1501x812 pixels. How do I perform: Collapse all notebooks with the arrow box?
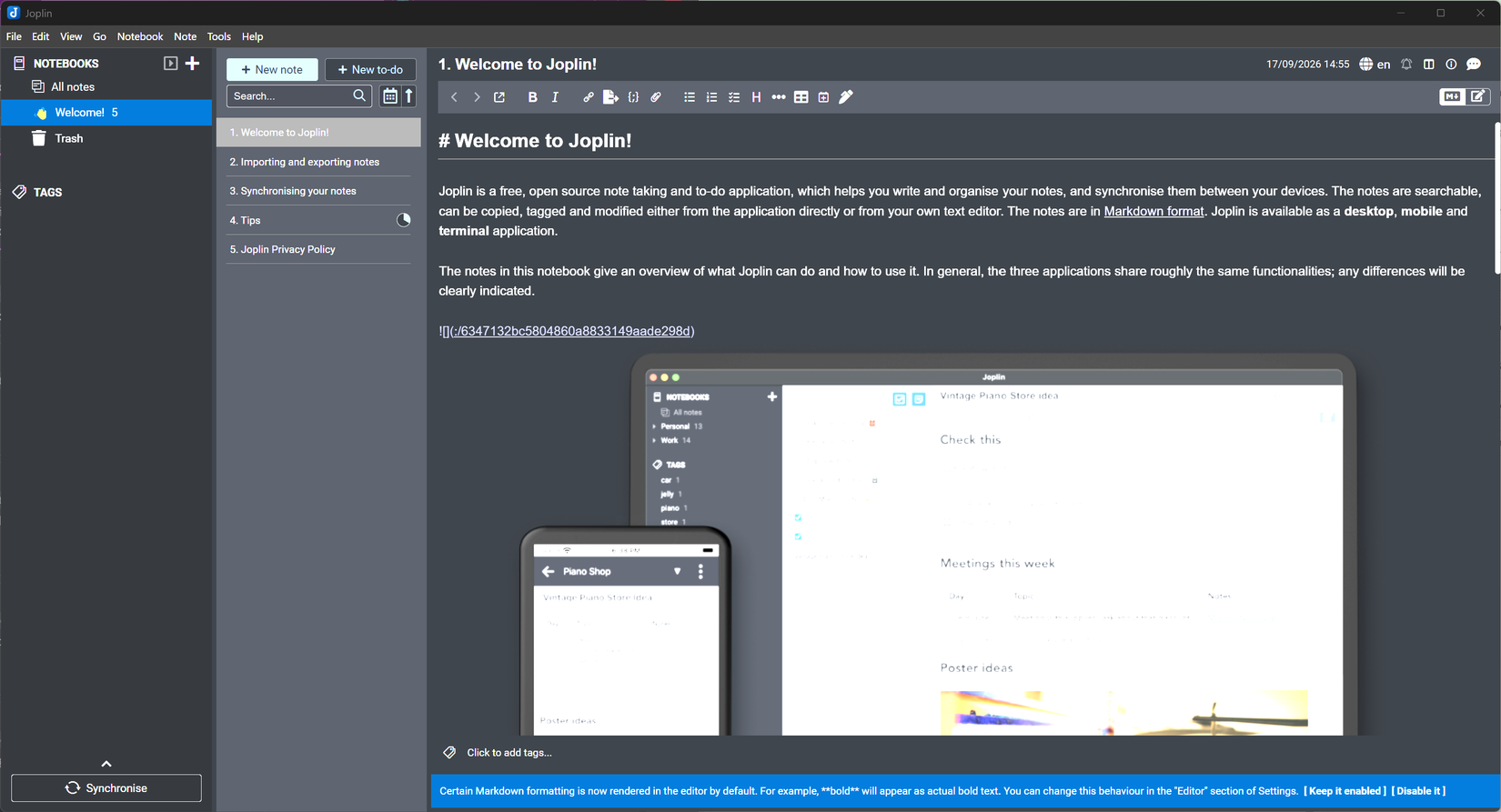pos(170,64)
